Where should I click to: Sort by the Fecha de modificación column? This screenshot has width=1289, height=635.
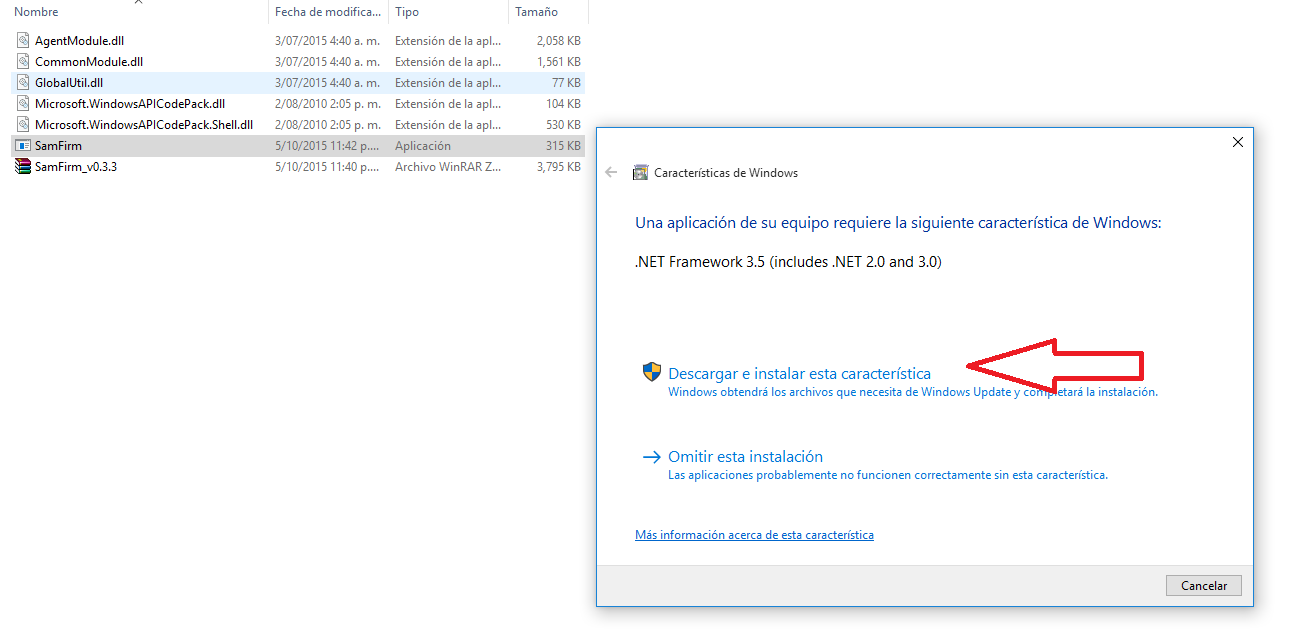[328, 11]
